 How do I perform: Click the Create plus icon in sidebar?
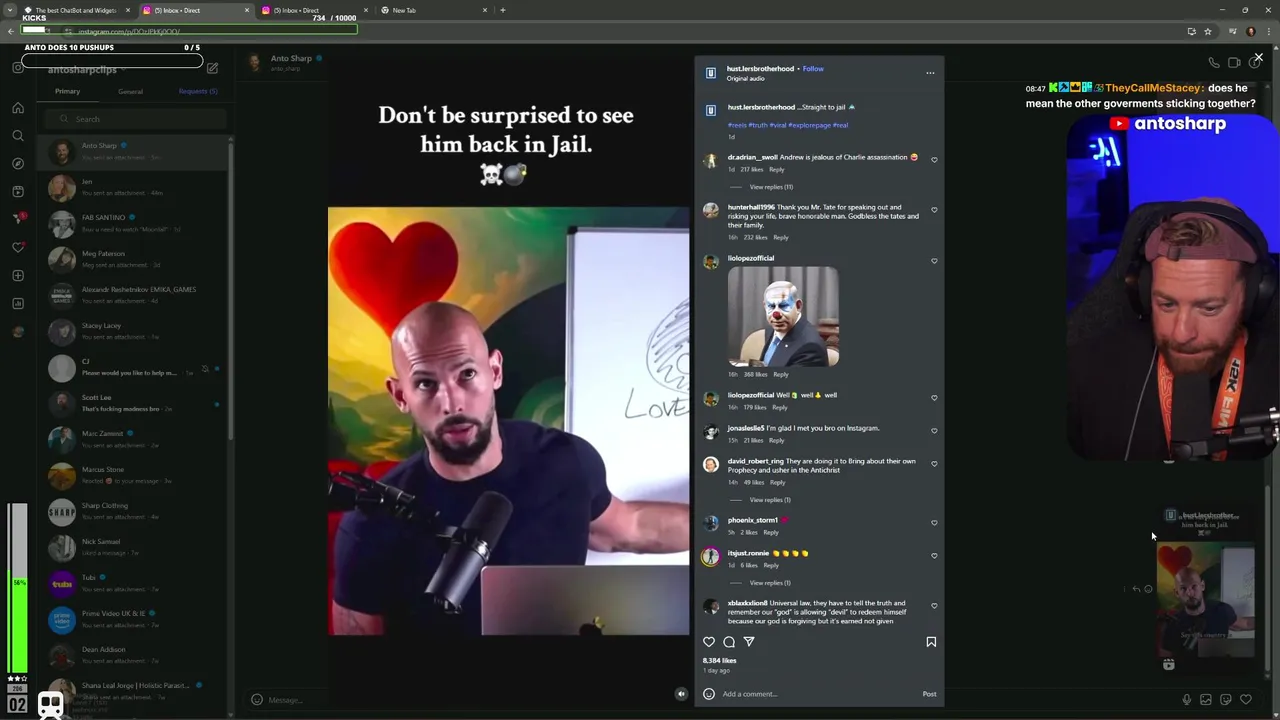click(18, 275)
